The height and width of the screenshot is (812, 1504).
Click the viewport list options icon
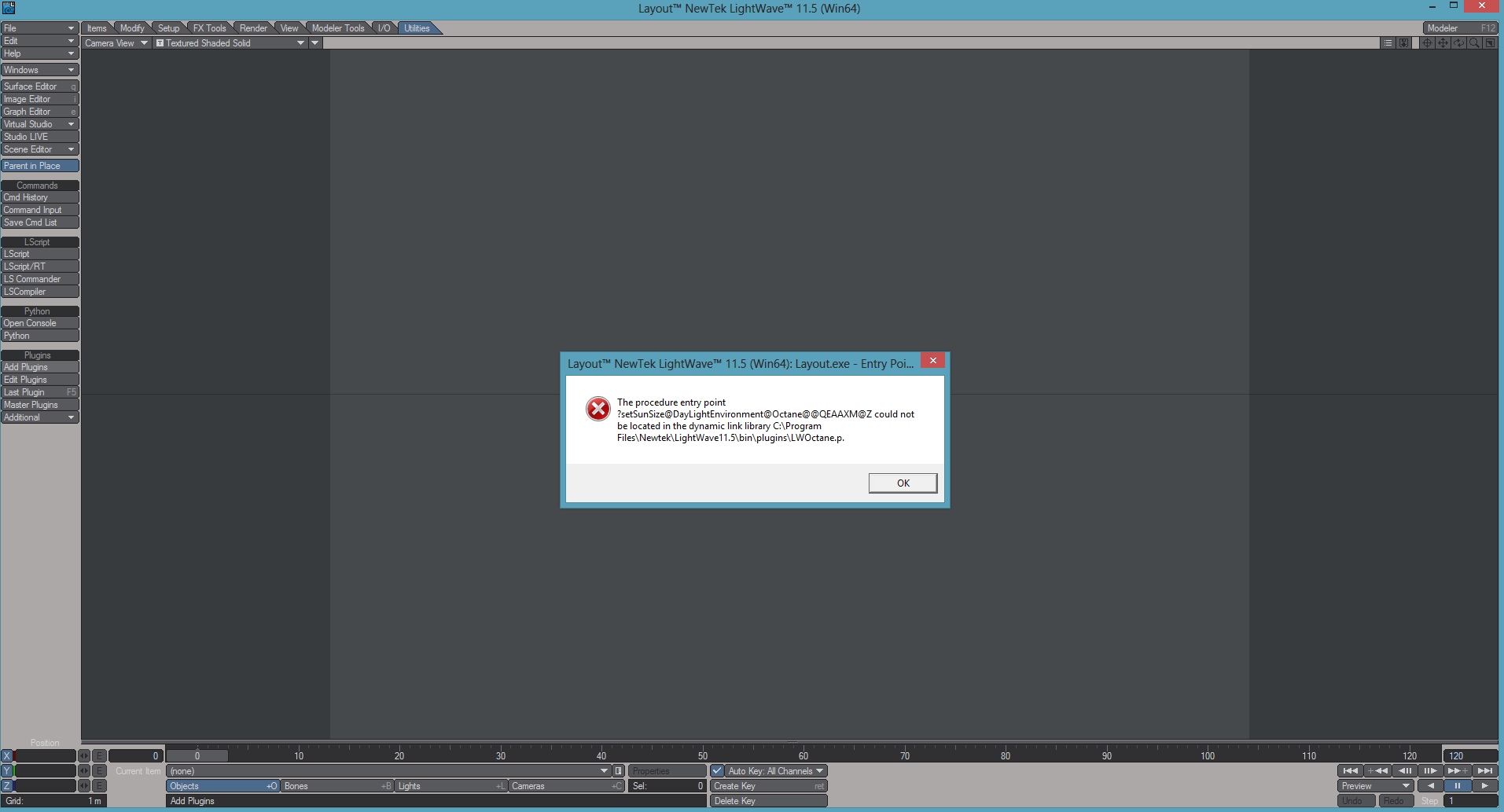pyautogui.click(x=1388, y=43)
